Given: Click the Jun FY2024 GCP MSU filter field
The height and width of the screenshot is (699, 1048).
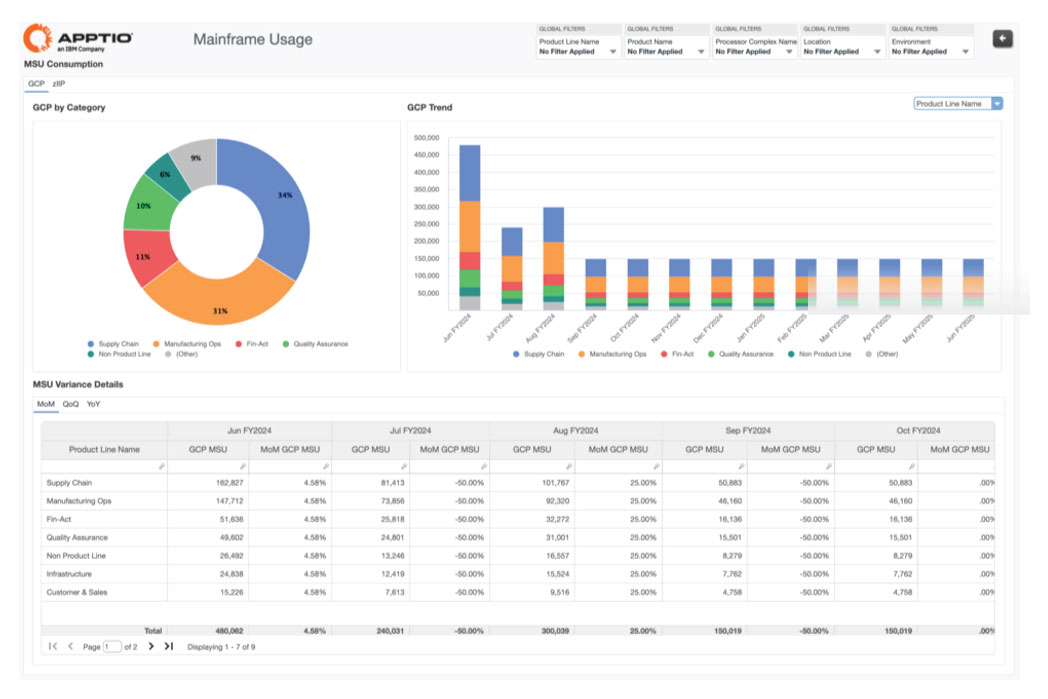Looking at the screenshot, I should pyautogui.click(x=208, y=466).
